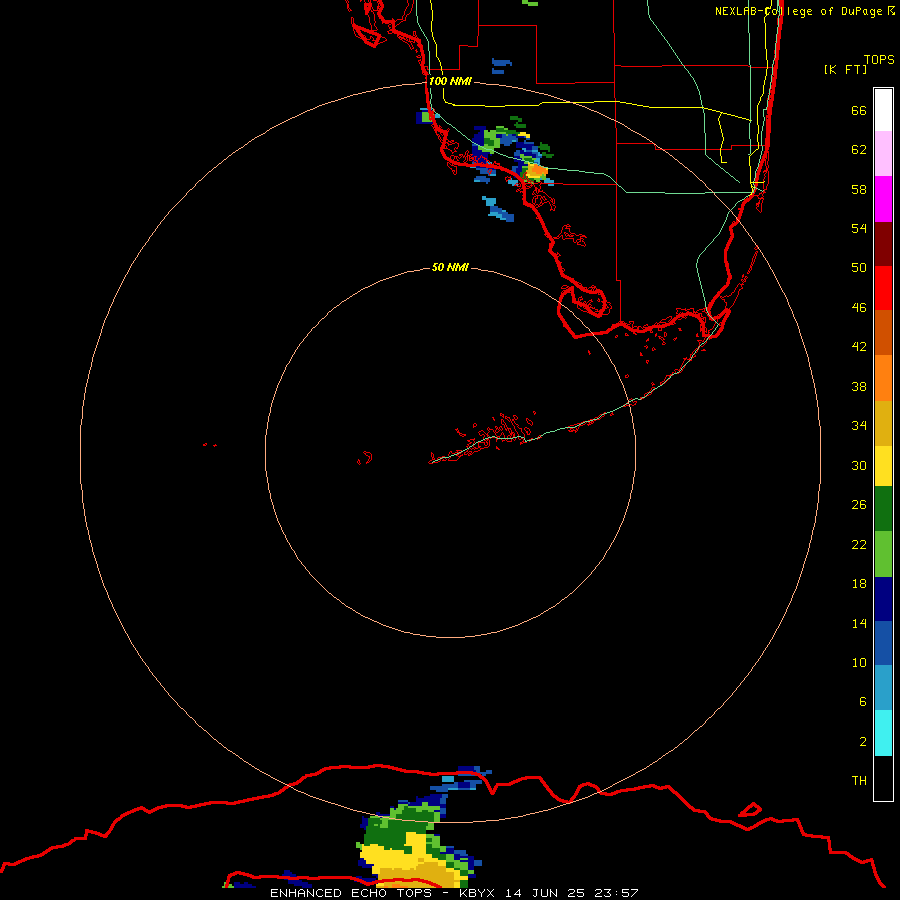Click the 18 value on the scale
Image resolution: width=900 pixels, height=900 pixels.
[859, 583]
